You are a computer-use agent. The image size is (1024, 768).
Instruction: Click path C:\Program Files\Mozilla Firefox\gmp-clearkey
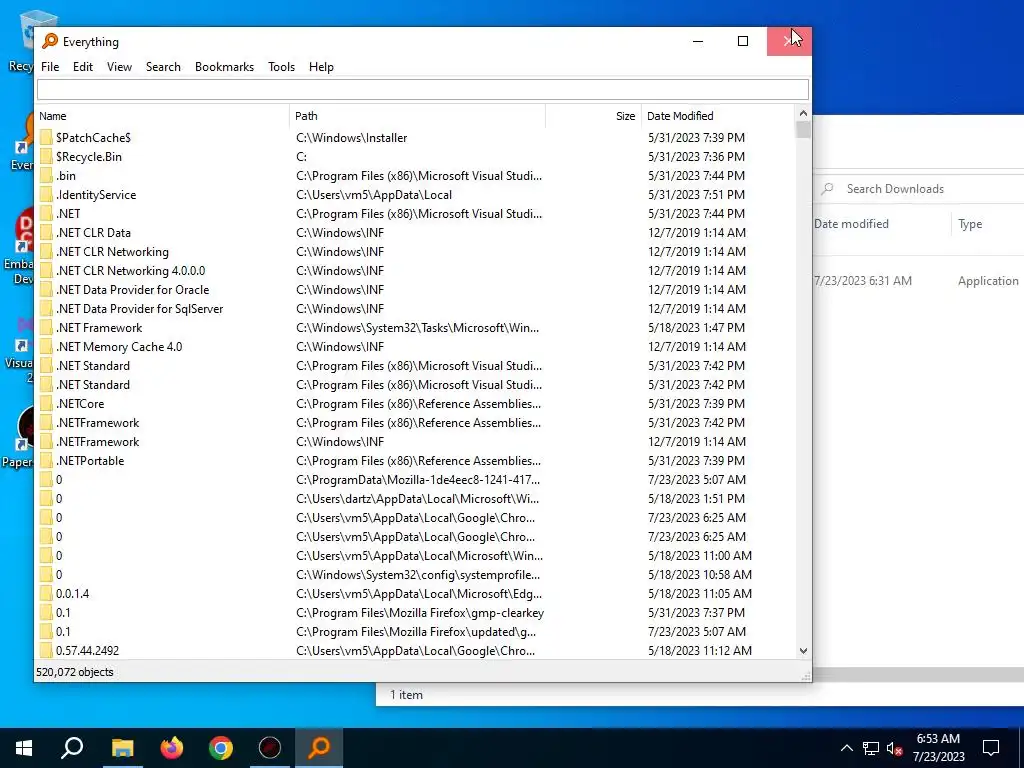[x=420, y=613]
